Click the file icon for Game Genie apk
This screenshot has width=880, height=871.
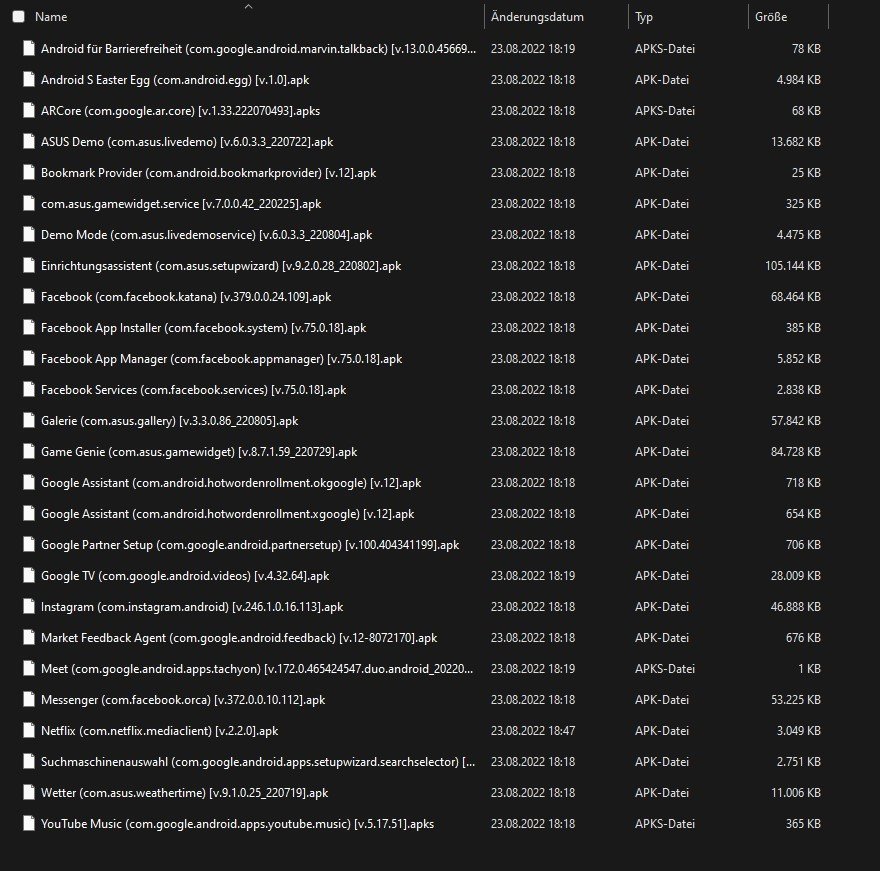point(28,452)
